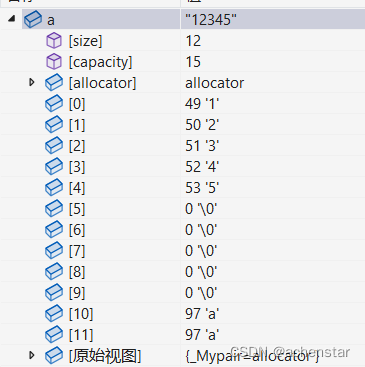Click the size value 12

tap(193, 41)
